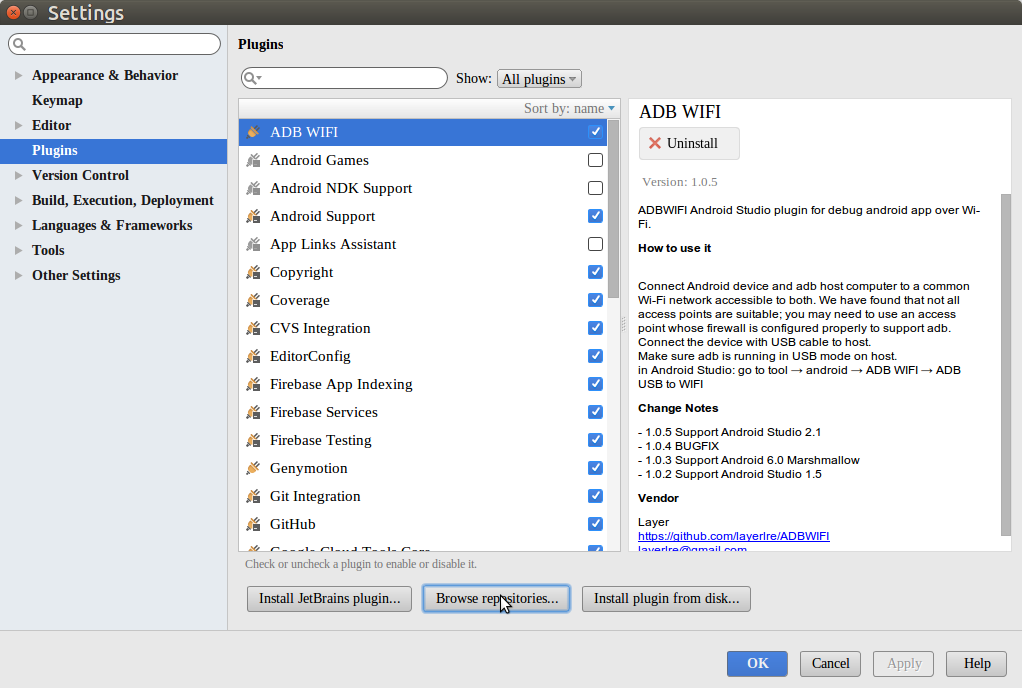Click the magnifier icon in plugin search

252,78
